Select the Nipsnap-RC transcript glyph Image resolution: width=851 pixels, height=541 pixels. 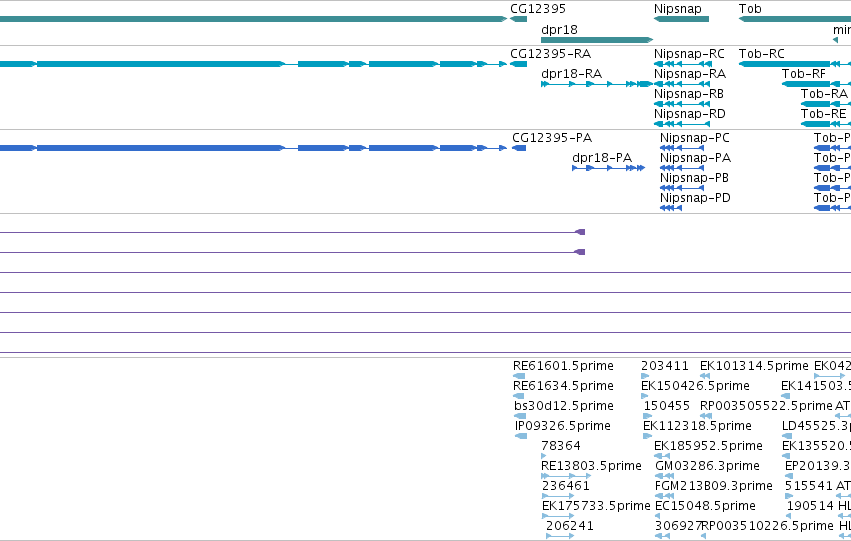pos(683,64)
